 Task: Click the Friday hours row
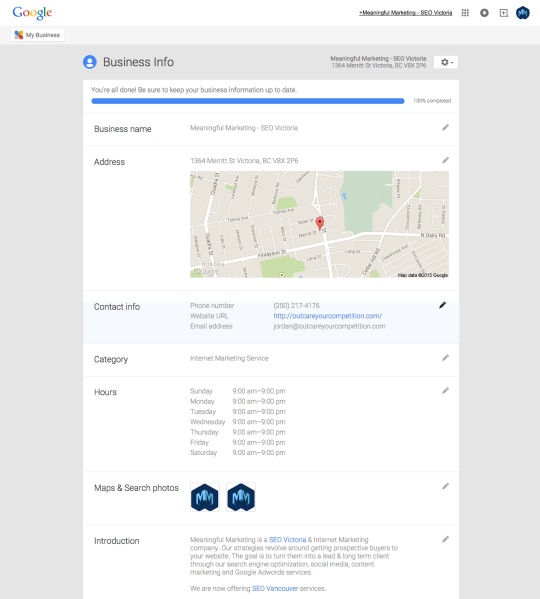(238, 442)
